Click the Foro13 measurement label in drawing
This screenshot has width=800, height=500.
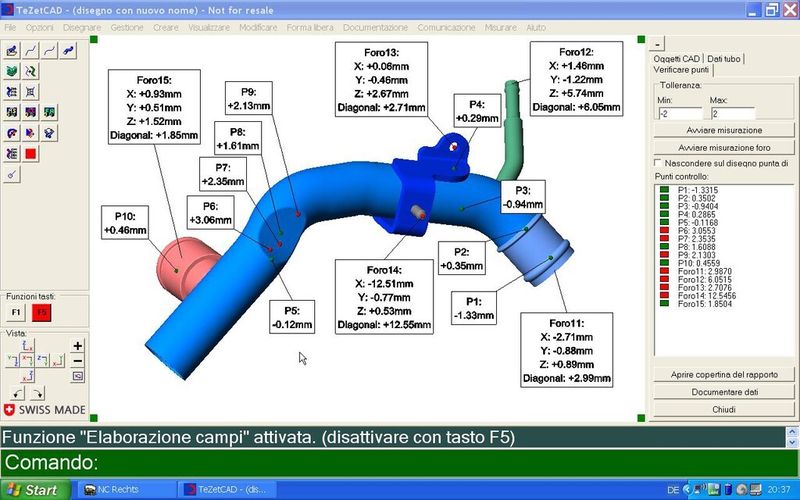pyautogui.click(x=381, y=80)
